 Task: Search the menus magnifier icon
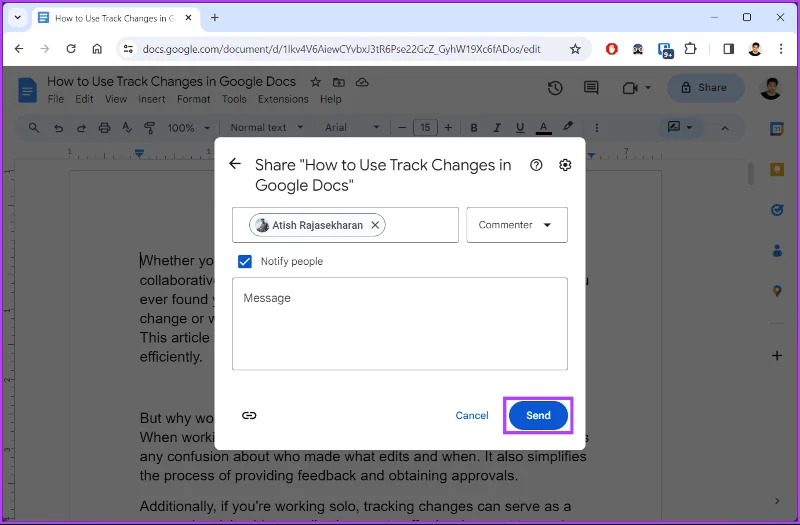click(x=34, y=128)
